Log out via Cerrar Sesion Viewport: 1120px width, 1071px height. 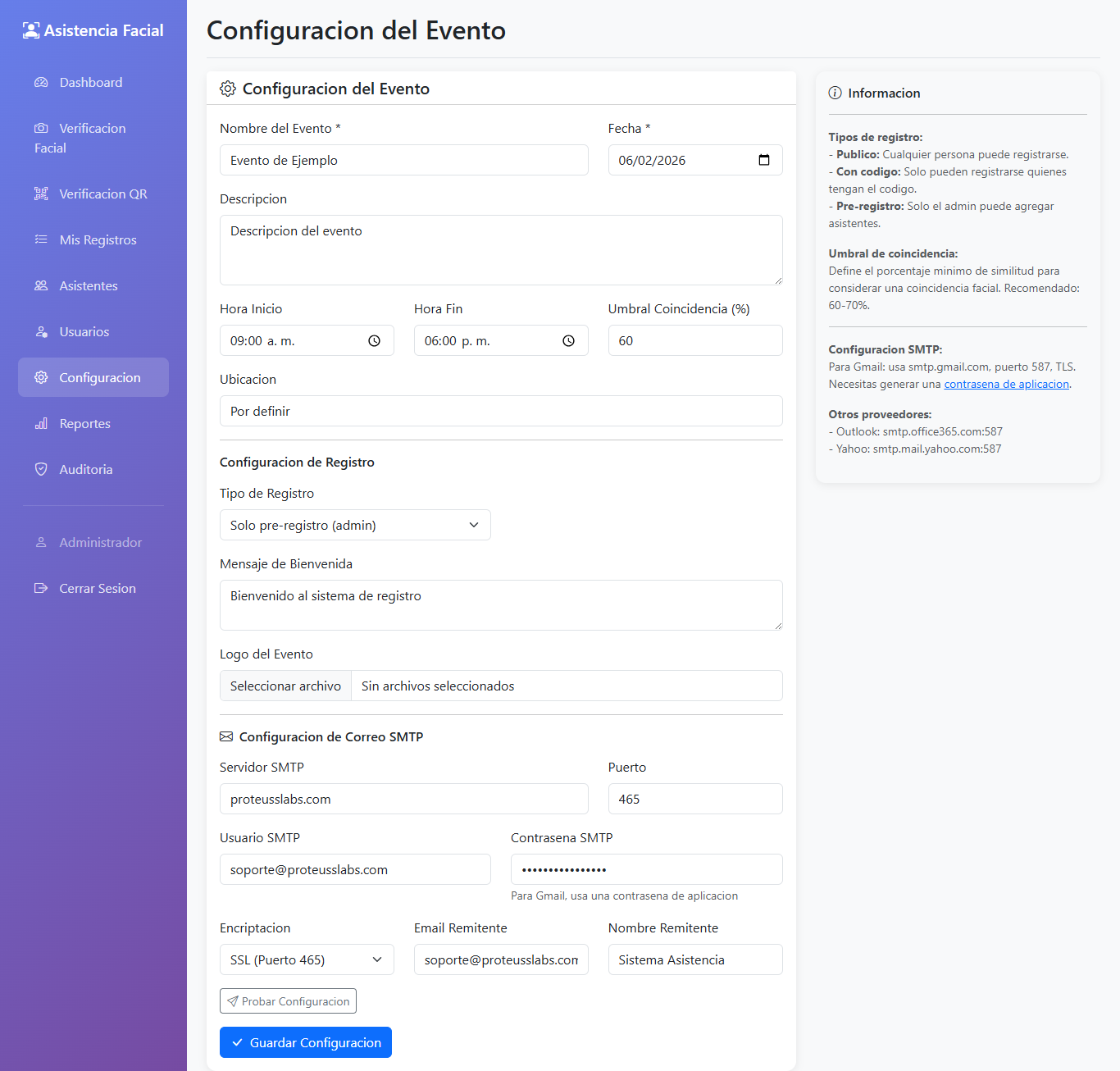click(x=97, y=589)
